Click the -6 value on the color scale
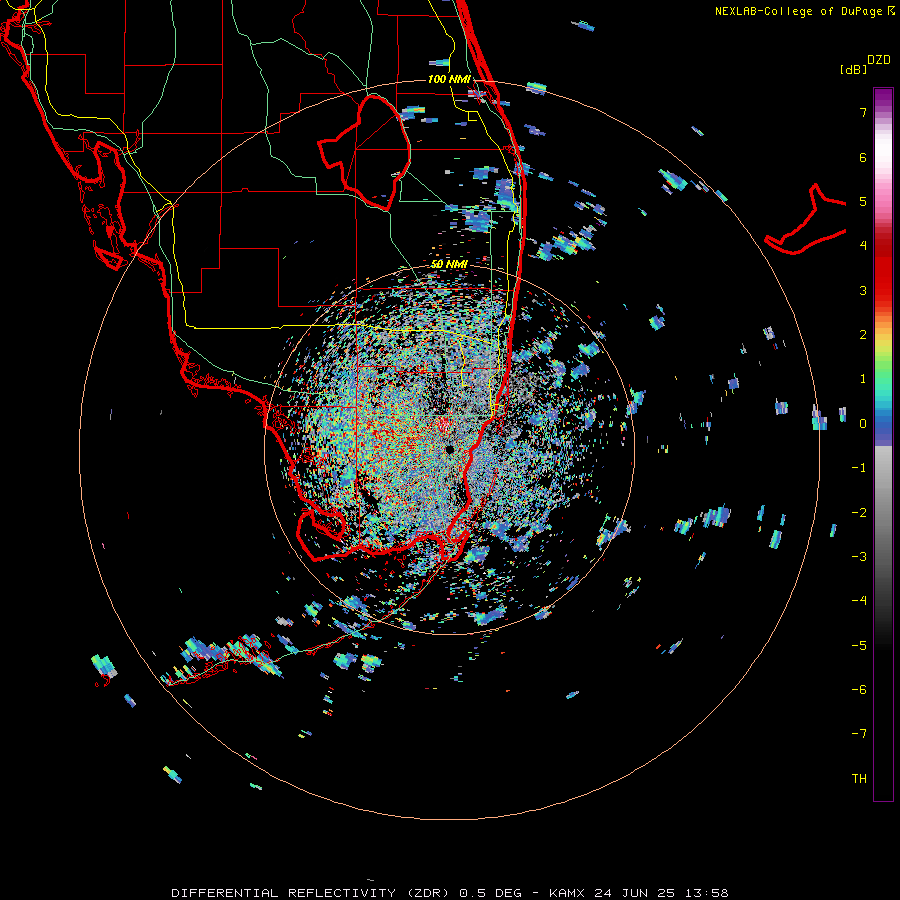 (859, 690)
